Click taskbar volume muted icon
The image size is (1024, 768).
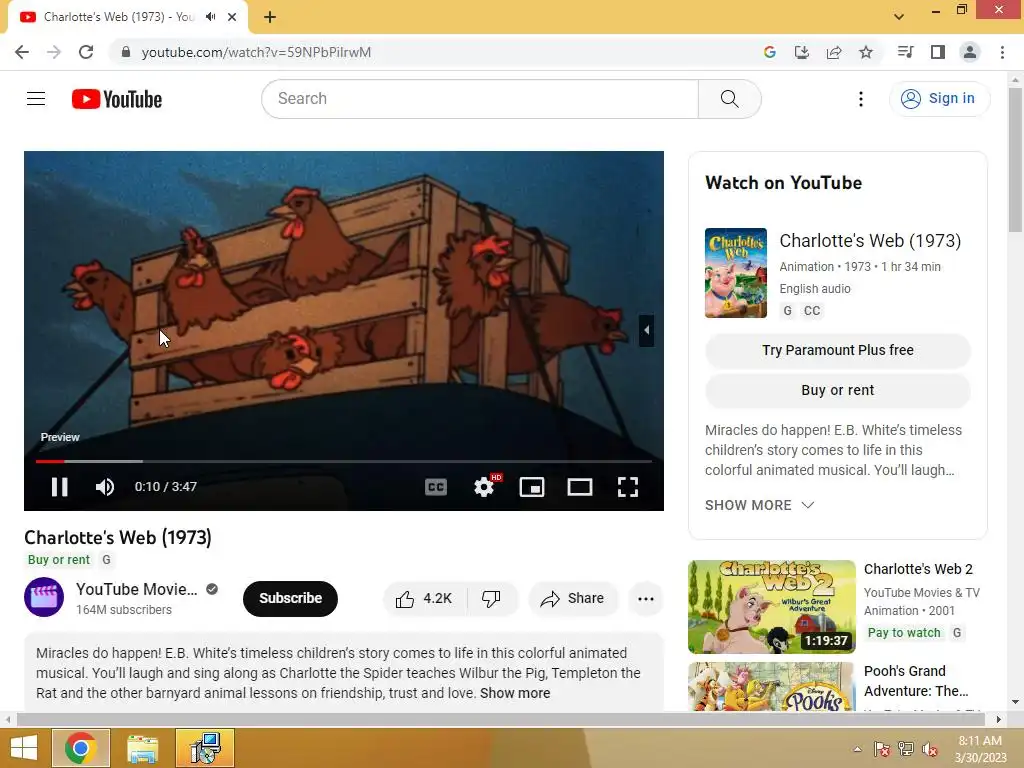[x=930, y=749]
